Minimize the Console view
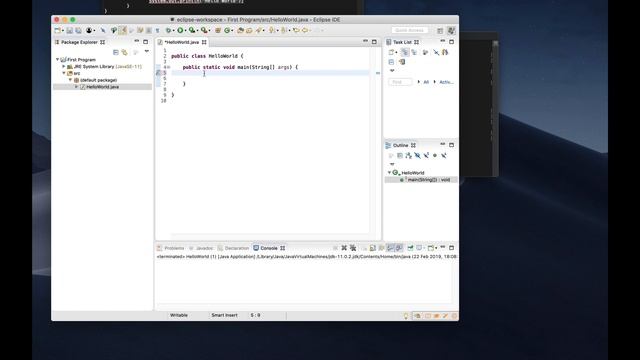The image size is (640, 360). click(x=443, y=247)
